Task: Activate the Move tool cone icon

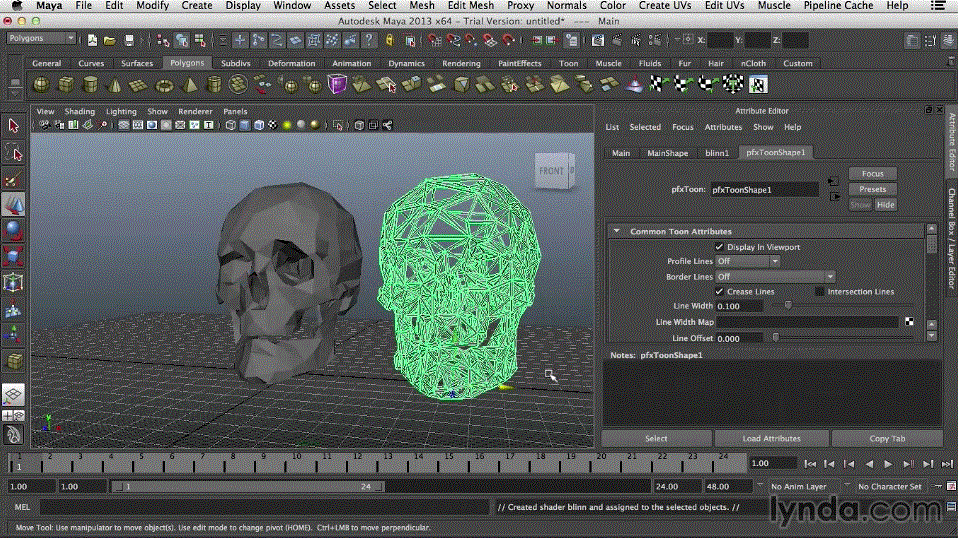Action: [x=13, y=205]
